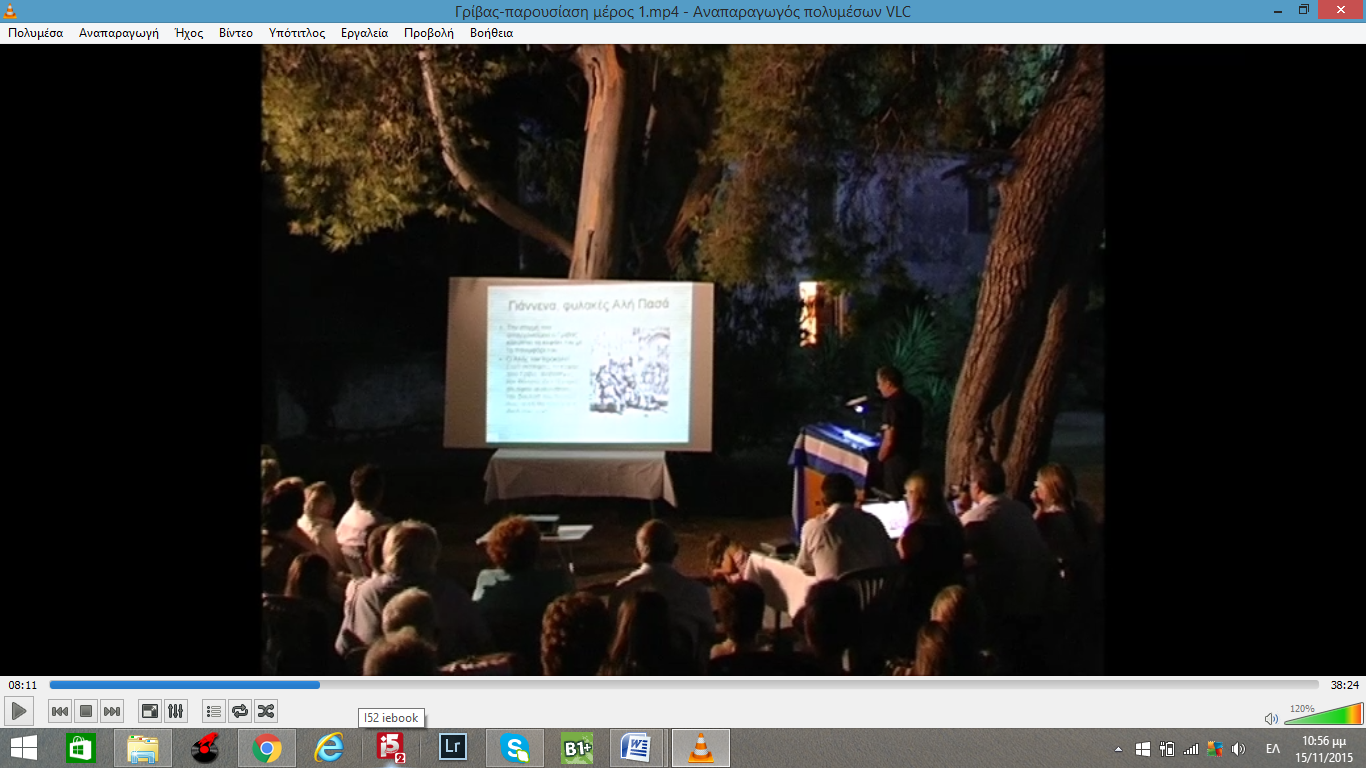Open the Βοήθεια menu

tap(491, 33)
